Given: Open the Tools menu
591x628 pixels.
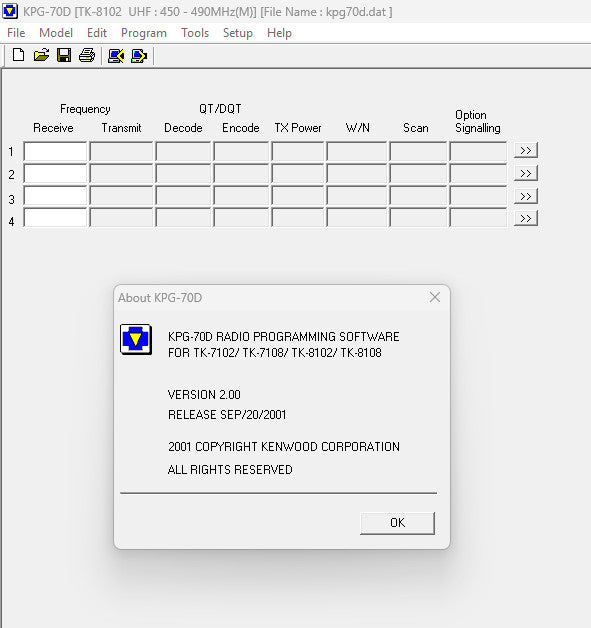Looking at the screenshot, I should click(x=195, y=33).
